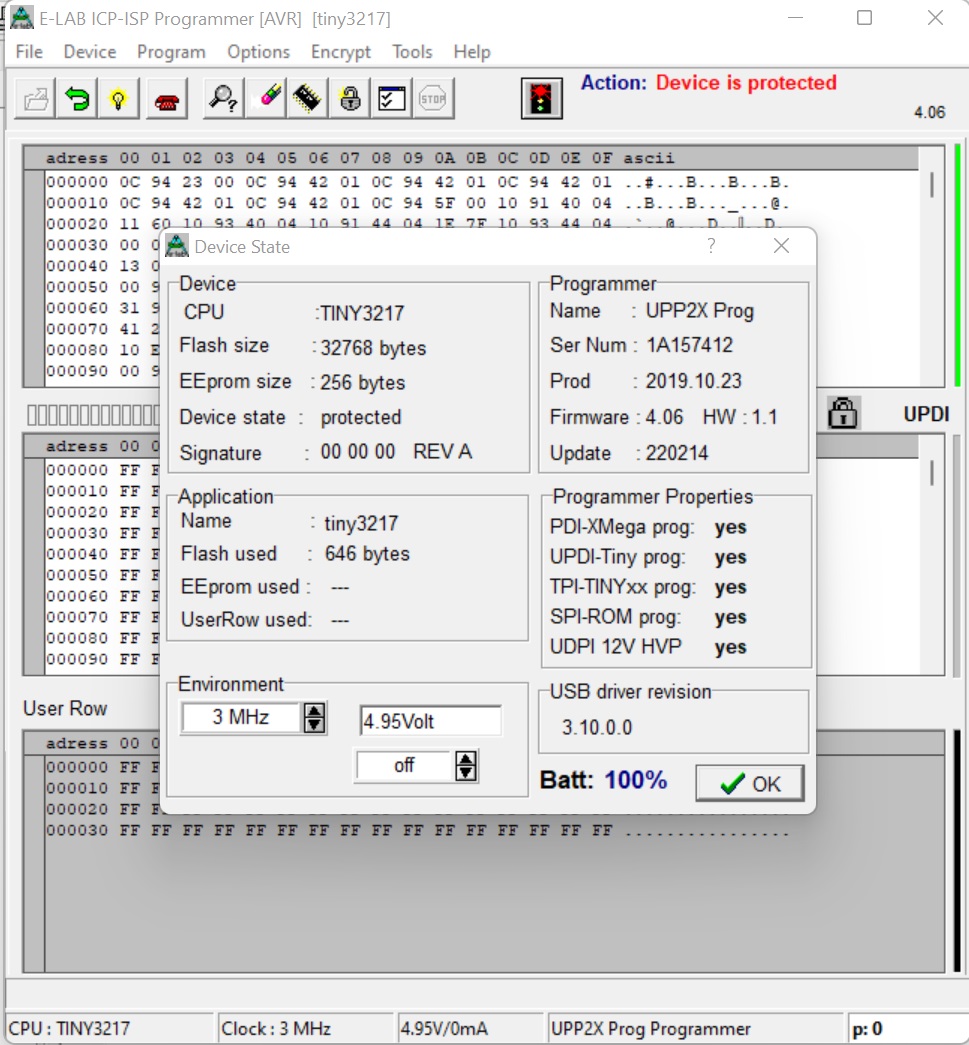Click the 'off' value field

tap(405, 766)
